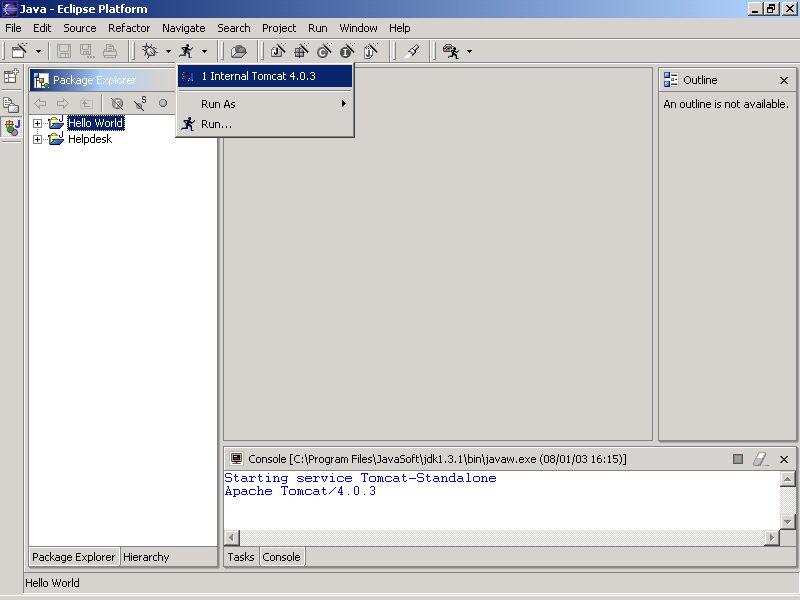This screenshot has width=800, height=600.
Task: Open the Help menu
Action: coord(399,28)
